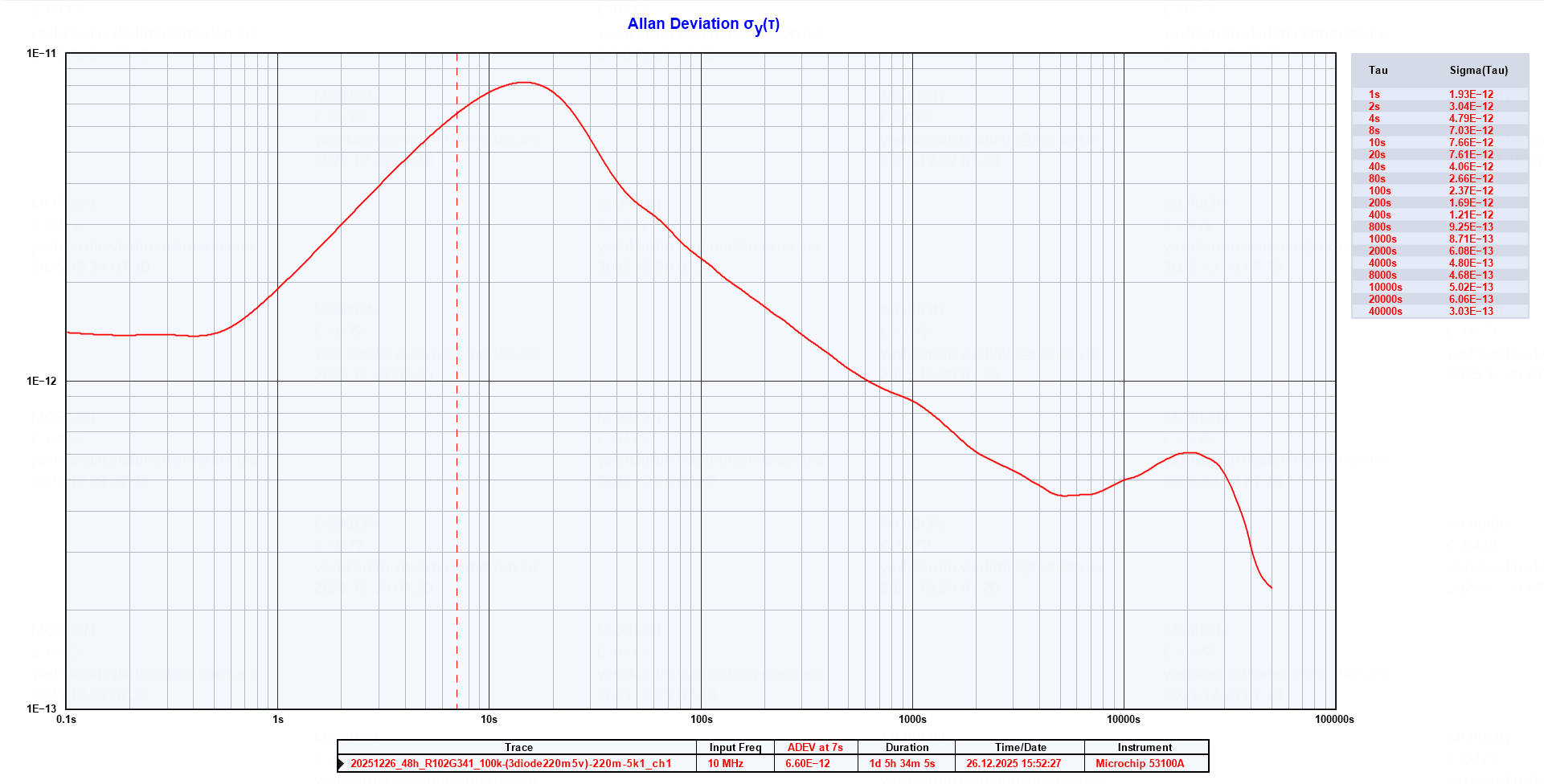Click the 6.60E-12 ADEV value cell
The width and height of the screenshot is (1544, 784).
coord(808,764)
